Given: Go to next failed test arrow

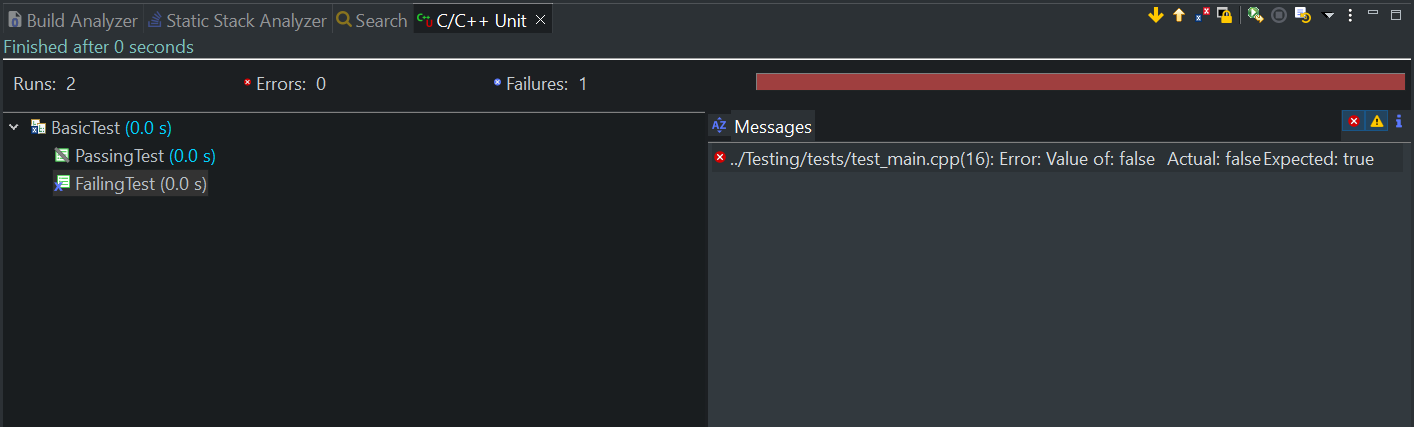Looking at the screenshot, I should [x=1156, y=15].
